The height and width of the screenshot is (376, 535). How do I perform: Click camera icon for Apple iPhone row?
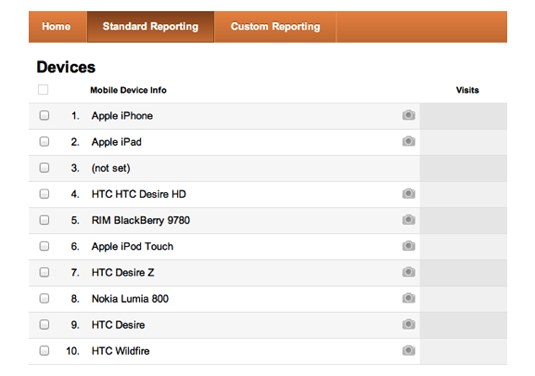pyautogui.click(x=408, y=115)
